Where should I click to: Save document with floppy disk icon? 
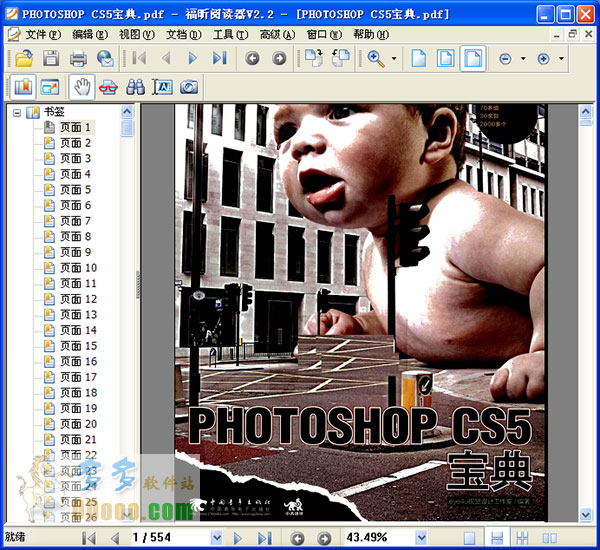(51, 59)
